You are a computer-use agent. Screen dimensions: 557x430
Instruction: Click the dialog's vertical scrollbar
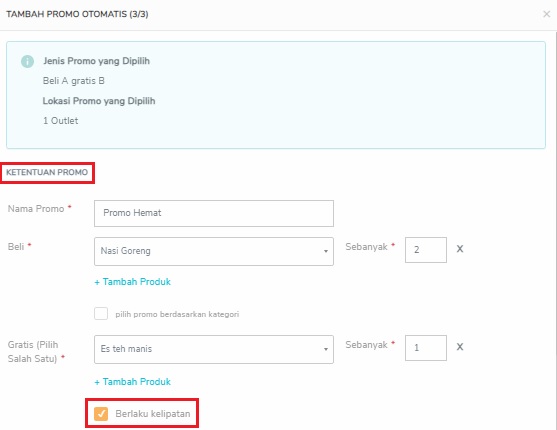(556, 230)
